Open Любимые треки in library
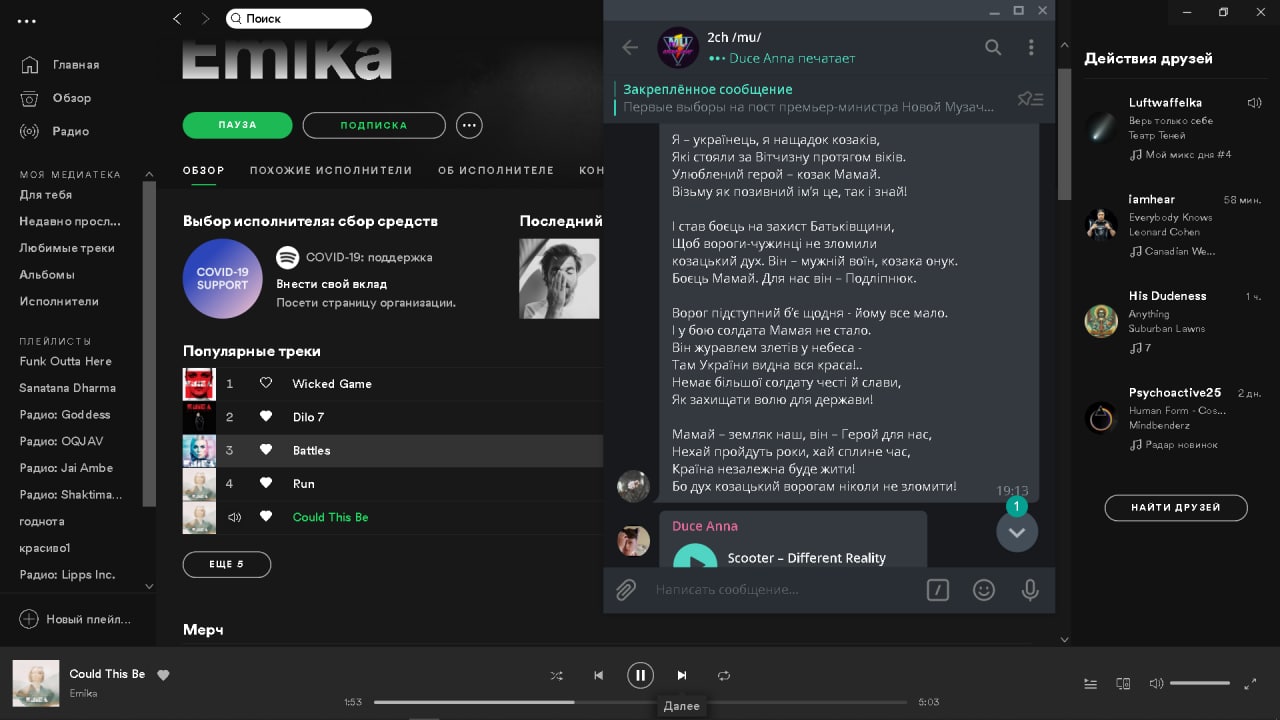This screenshot has height=720, width=1280. coord(67,248)
